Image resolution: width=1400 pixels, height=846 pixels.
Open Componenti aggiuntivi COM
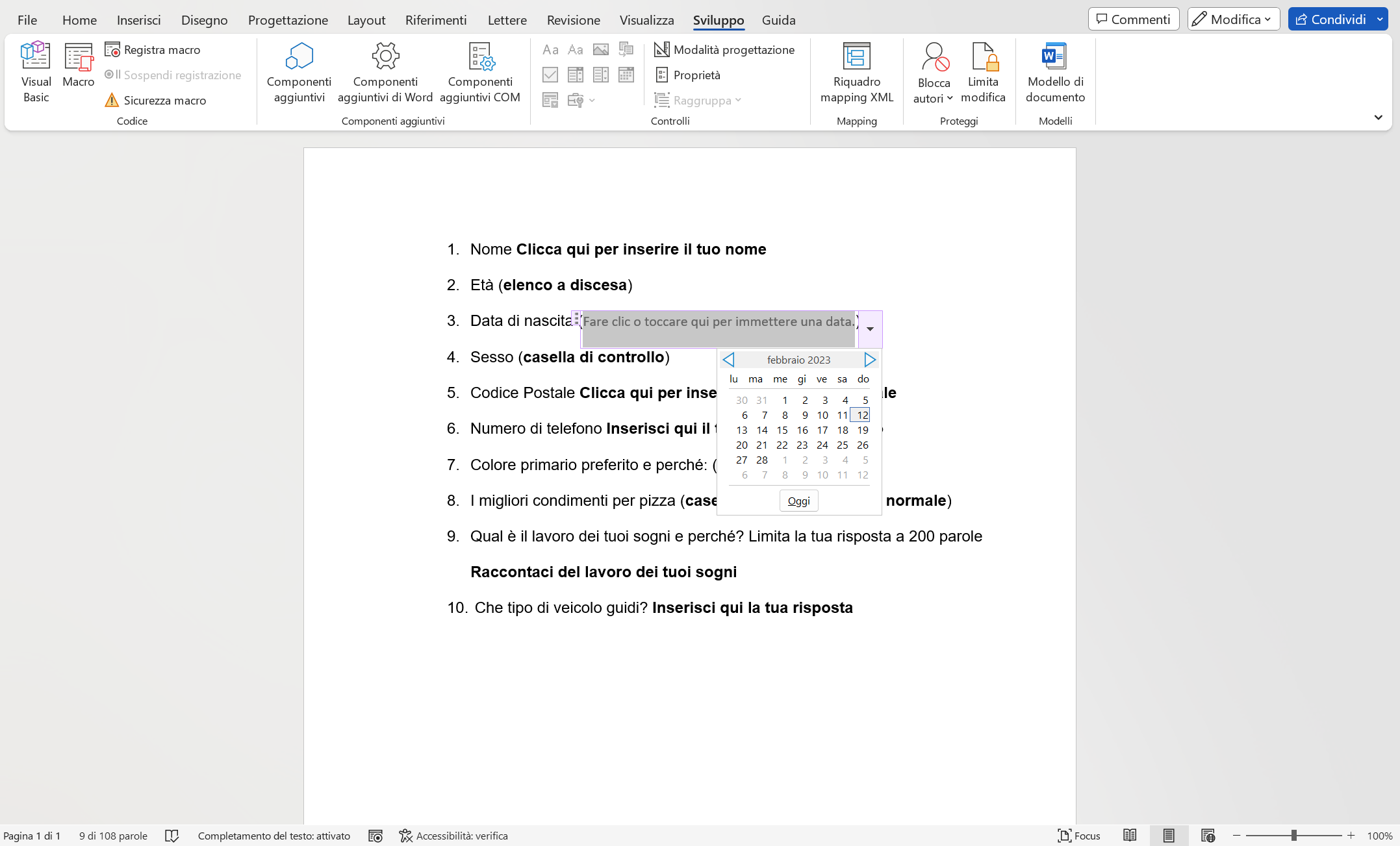coord(480,71)
